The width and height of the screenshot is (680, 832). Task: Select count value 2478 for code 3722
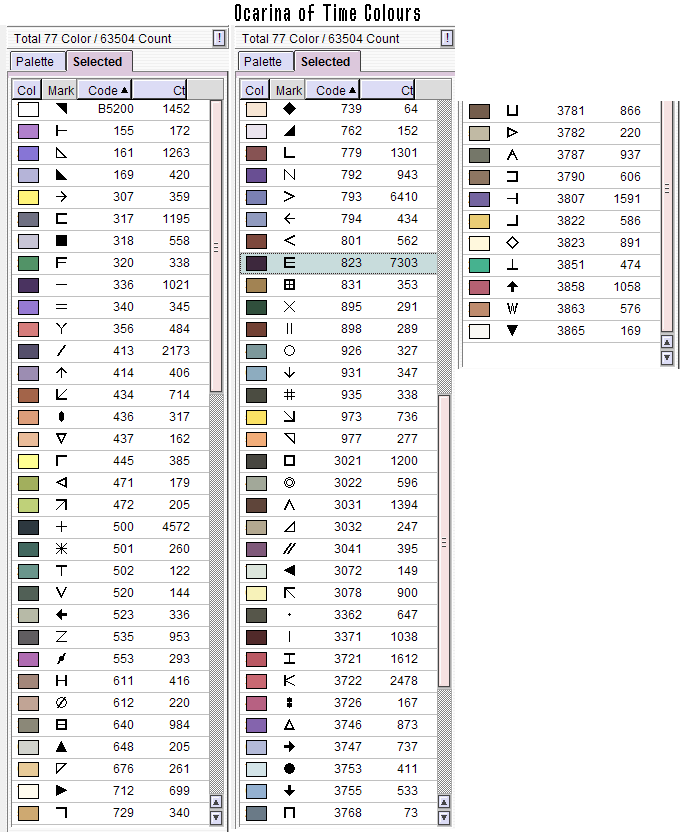404,681
